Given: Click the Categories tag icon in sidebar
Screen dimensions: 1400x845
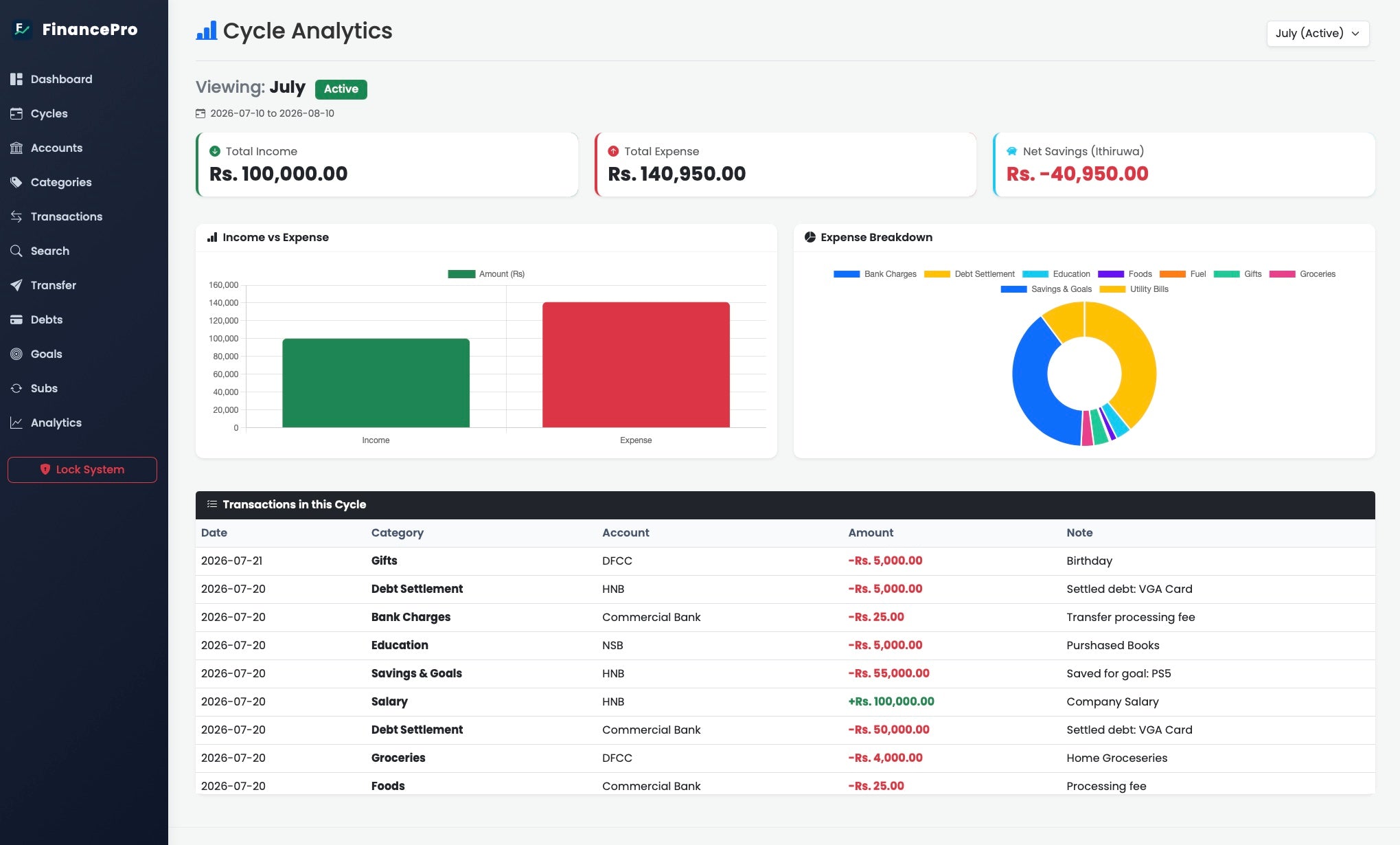Looking at the screenshot, I should coord(16,182).
